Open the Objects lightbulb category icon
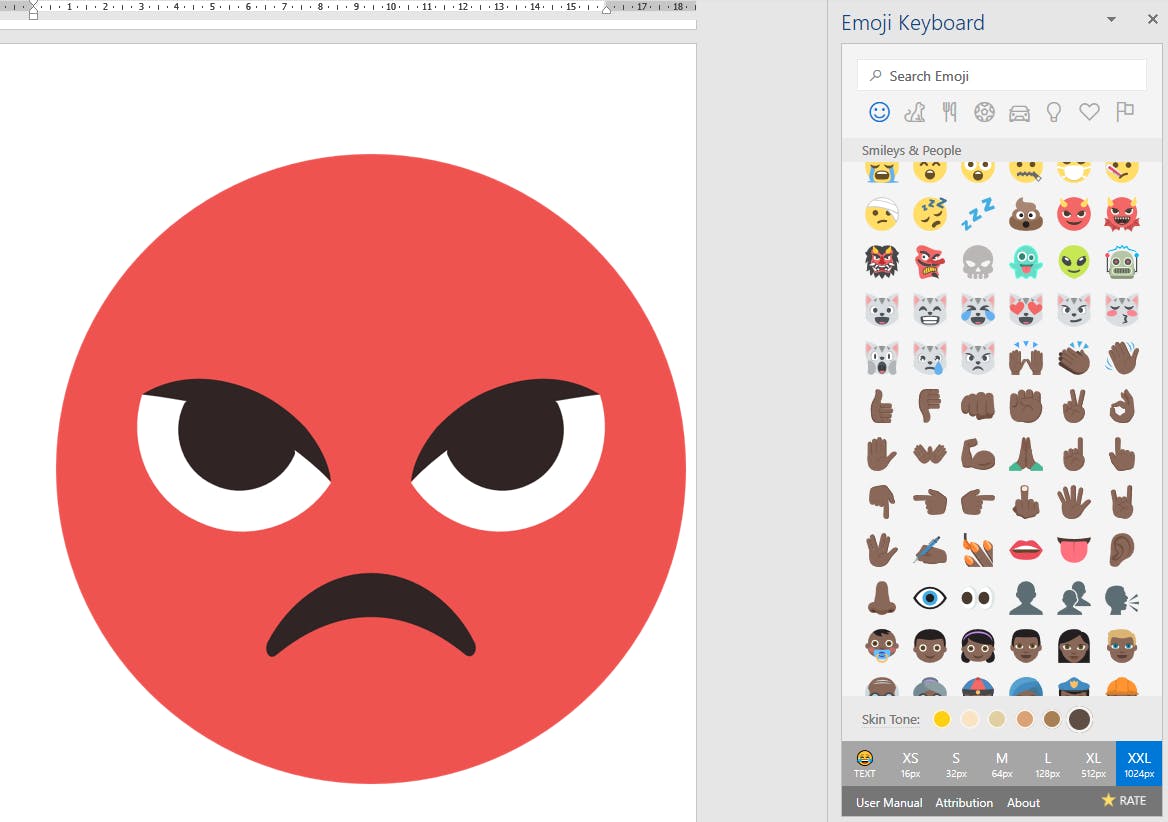 point(1054,112)
